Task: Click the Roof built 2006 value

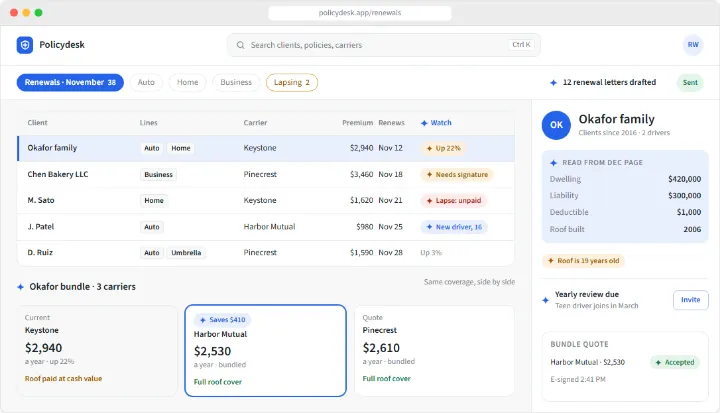Action: (692, 229)
